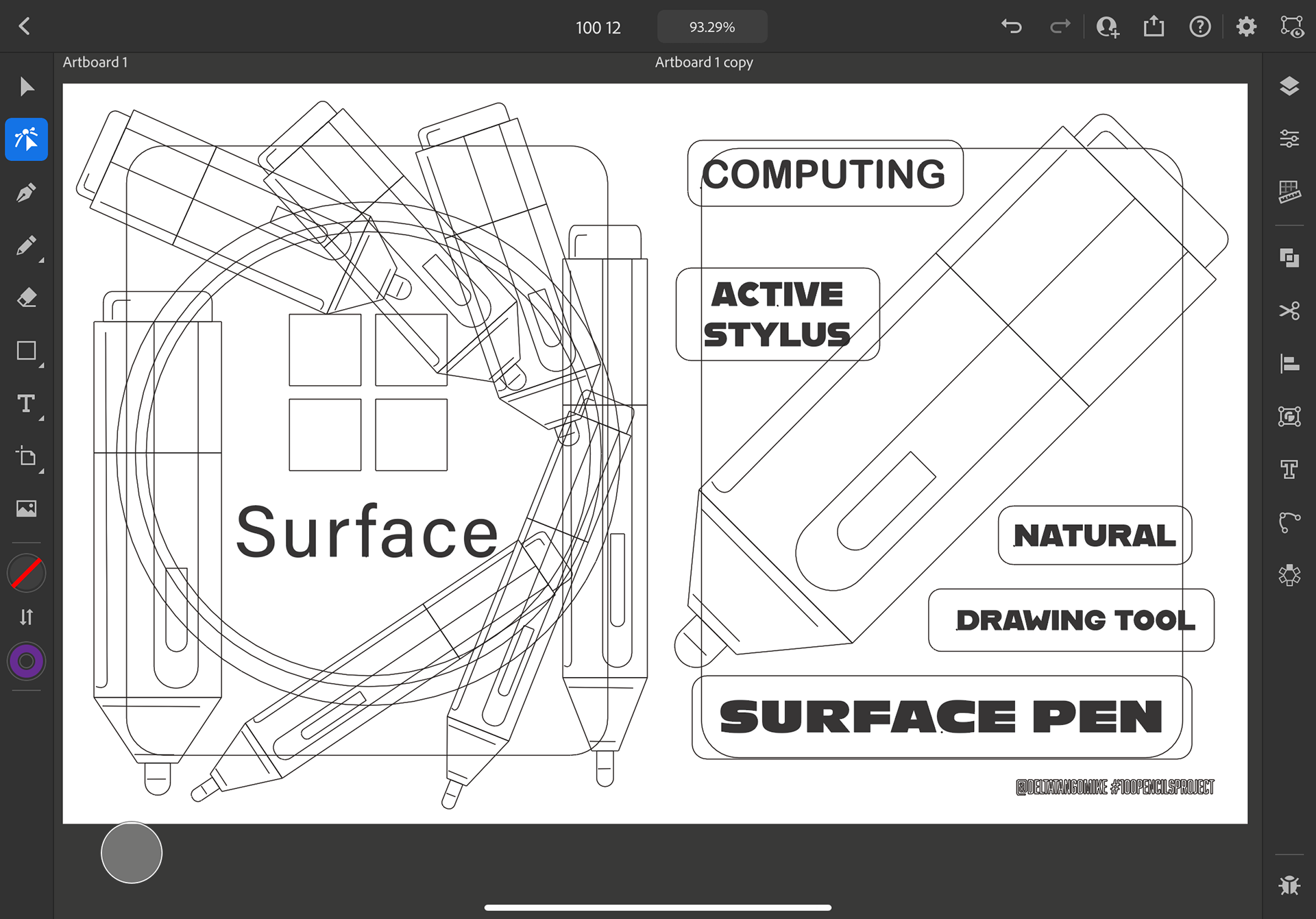The image size is (1316, 919).
Task: Select the Rectangle shape tool
Action: 26,351
